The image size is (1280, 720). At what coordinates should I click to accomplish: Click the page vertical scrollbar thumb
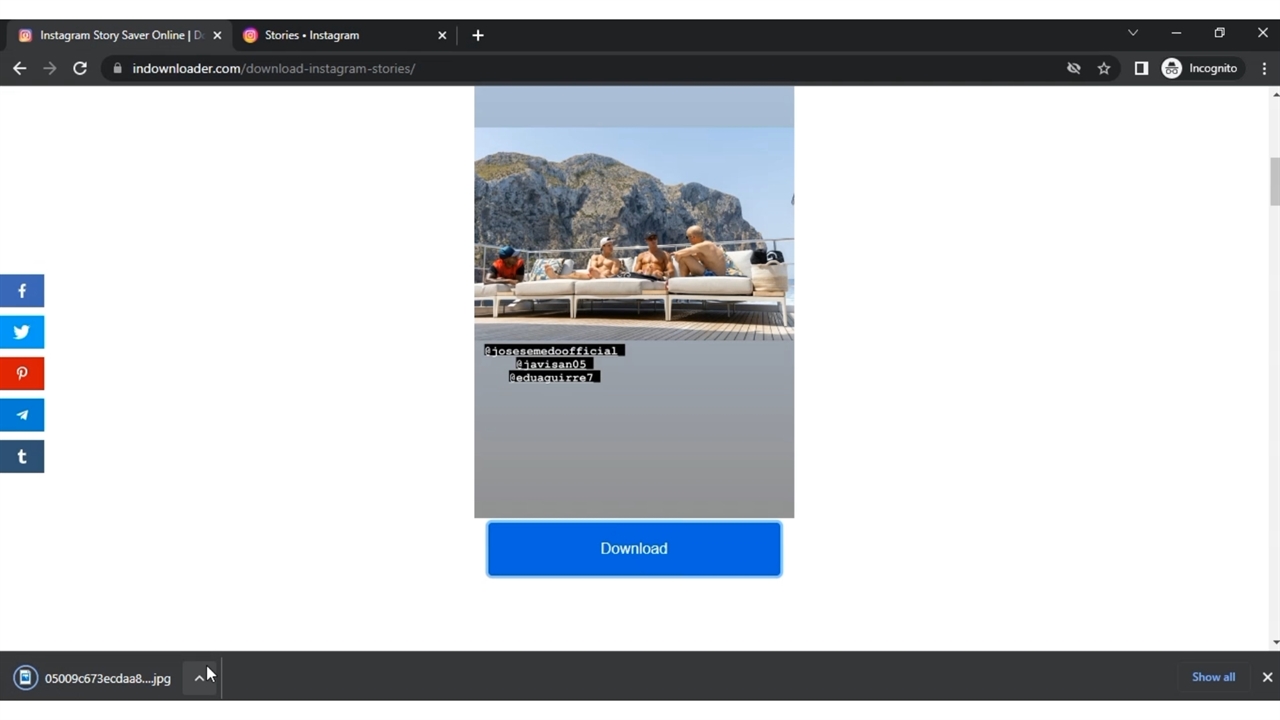tap(1274, 181)
